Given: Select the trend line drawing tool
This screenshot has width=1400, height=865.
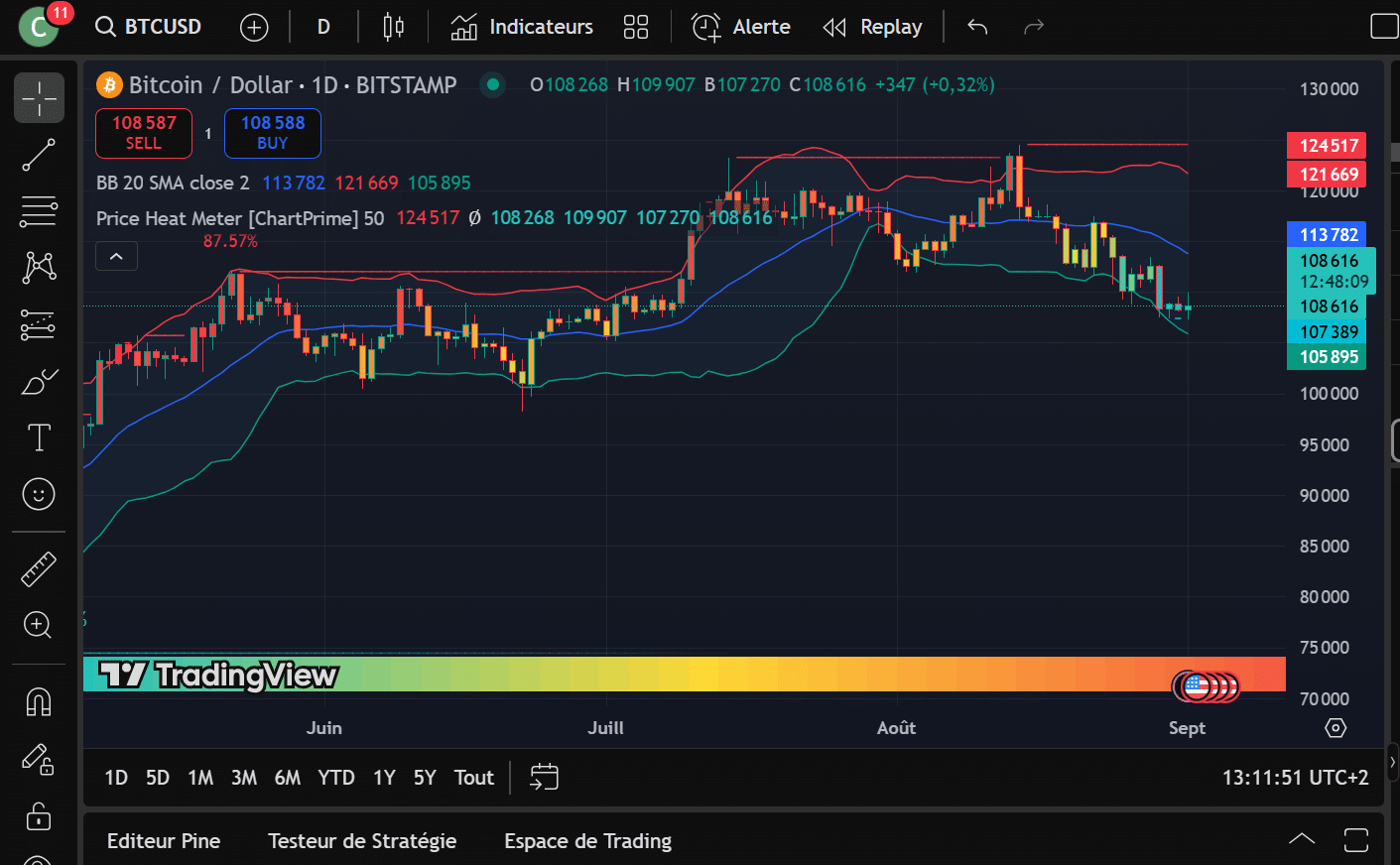Looking at the screenshot, I should 39,155.
